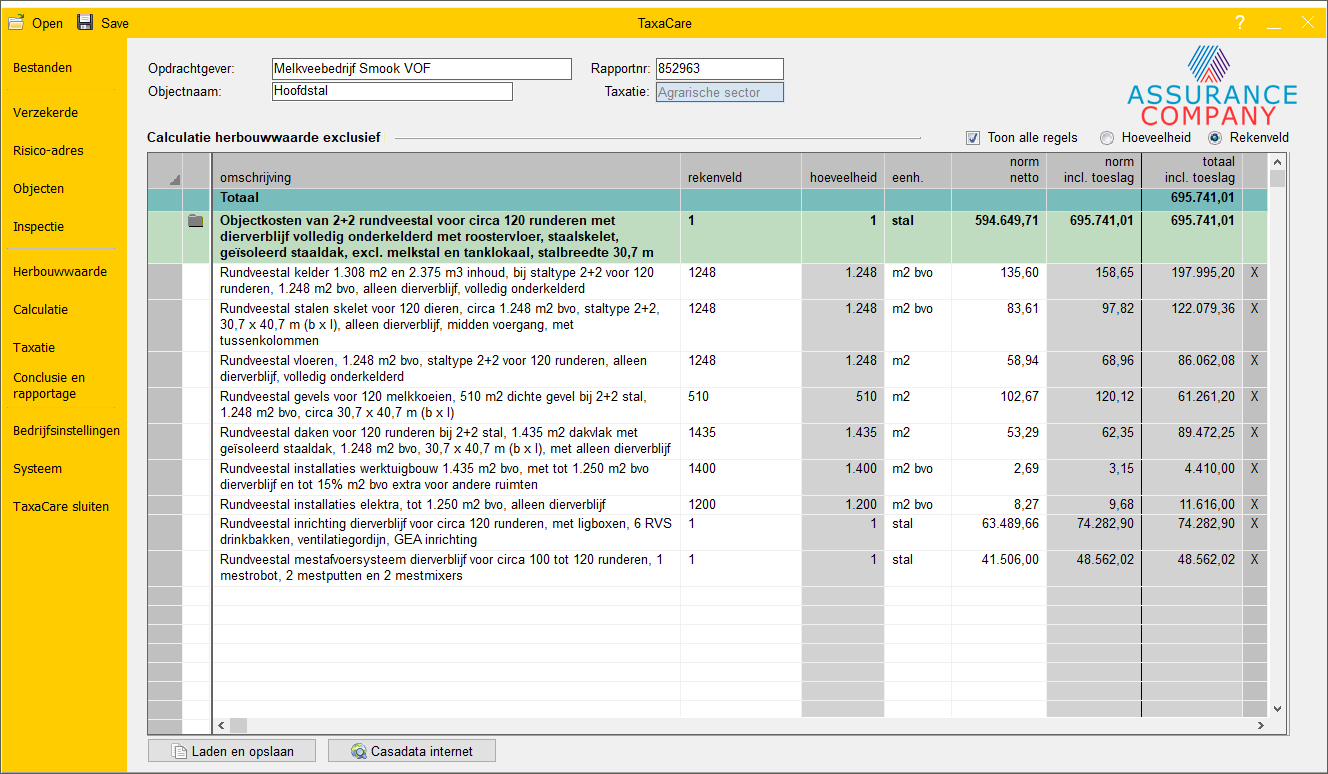Uncheck the Toon alle regels checkbox
Image resolution: width=1328 pixels, height=774 pixels.
pyautogui.click(x=973, y=138)
